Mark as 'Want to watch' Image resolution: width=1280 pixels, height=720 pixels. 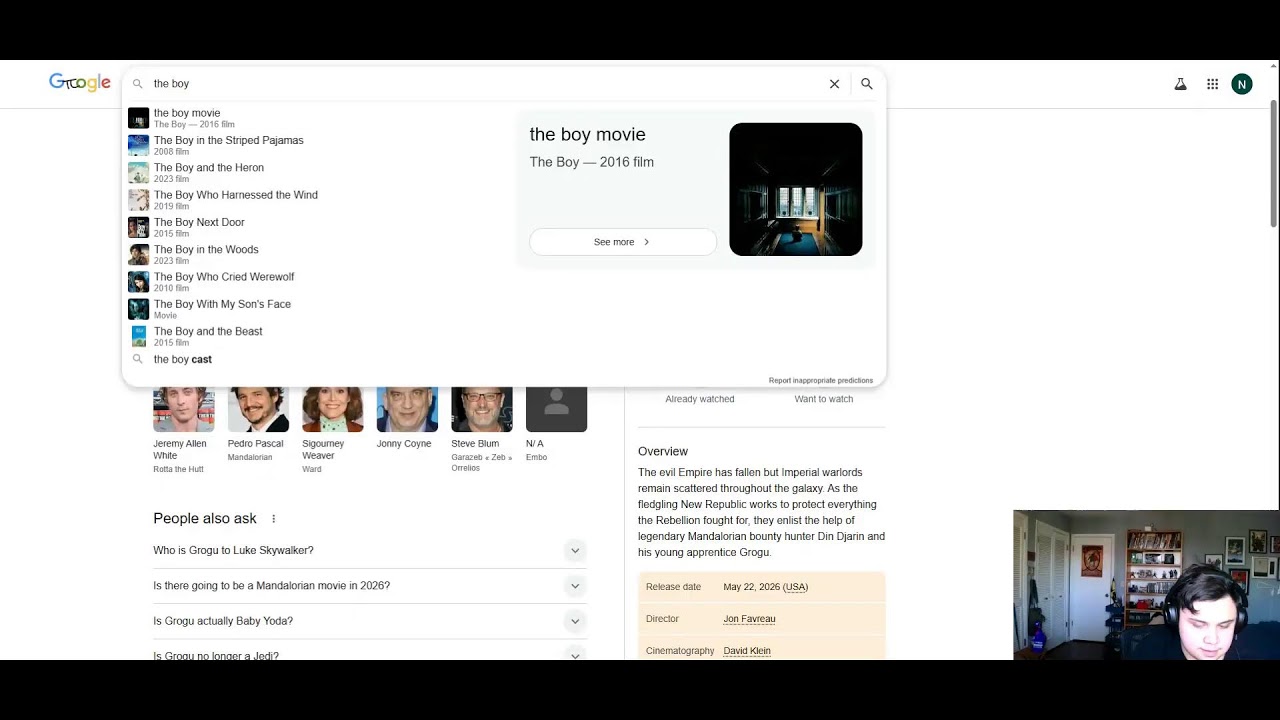[x=824, y=399]
